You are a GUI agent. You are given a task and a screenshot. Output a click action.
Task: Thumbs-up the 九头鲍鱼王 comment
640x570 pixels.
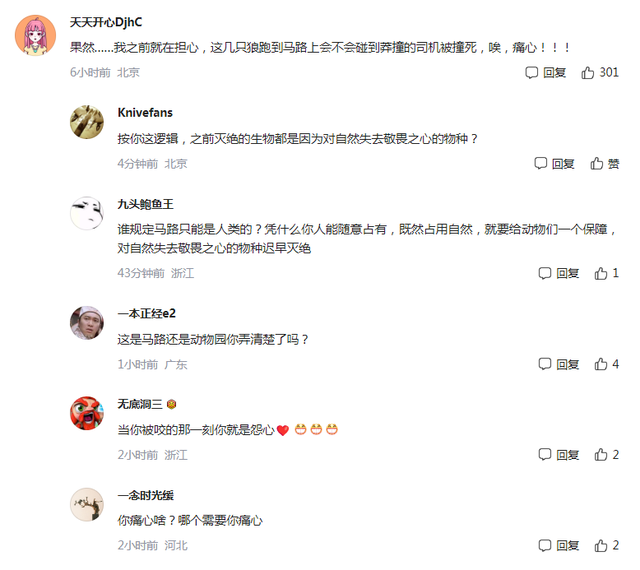600,273
